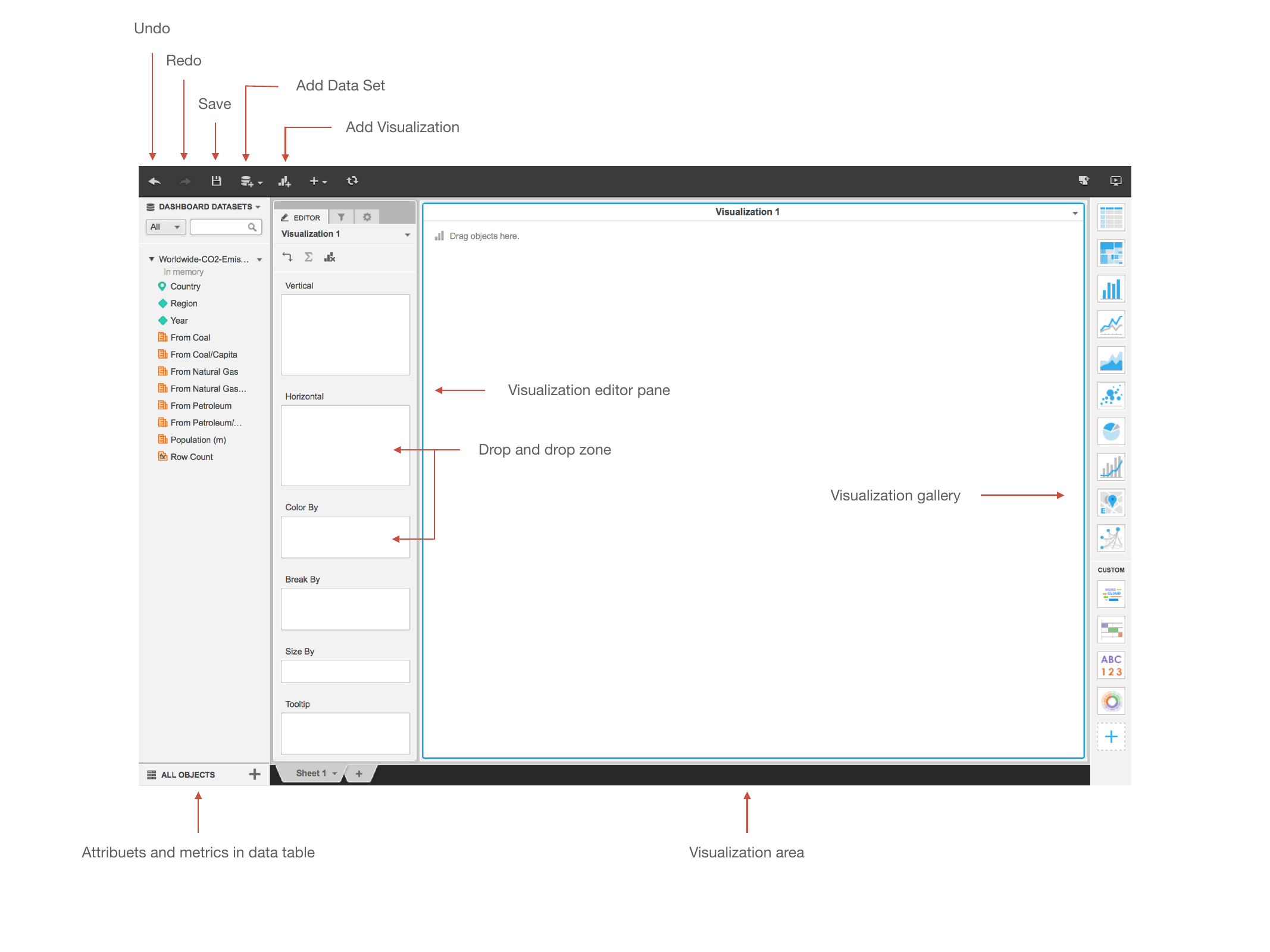The height and width of the screenshot is (952, 1270).
Task: Click the Break By drop zone
Action: coord(345,609)
